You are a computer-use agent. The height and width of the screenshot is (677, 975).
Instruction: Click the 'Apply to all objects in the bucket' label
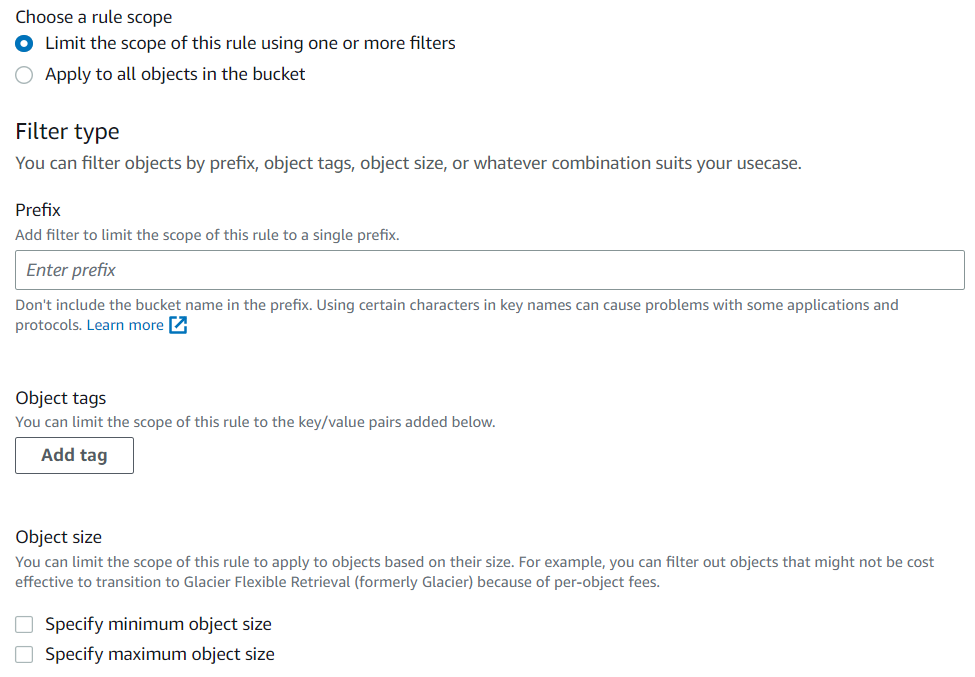click(x=175, y=74)
